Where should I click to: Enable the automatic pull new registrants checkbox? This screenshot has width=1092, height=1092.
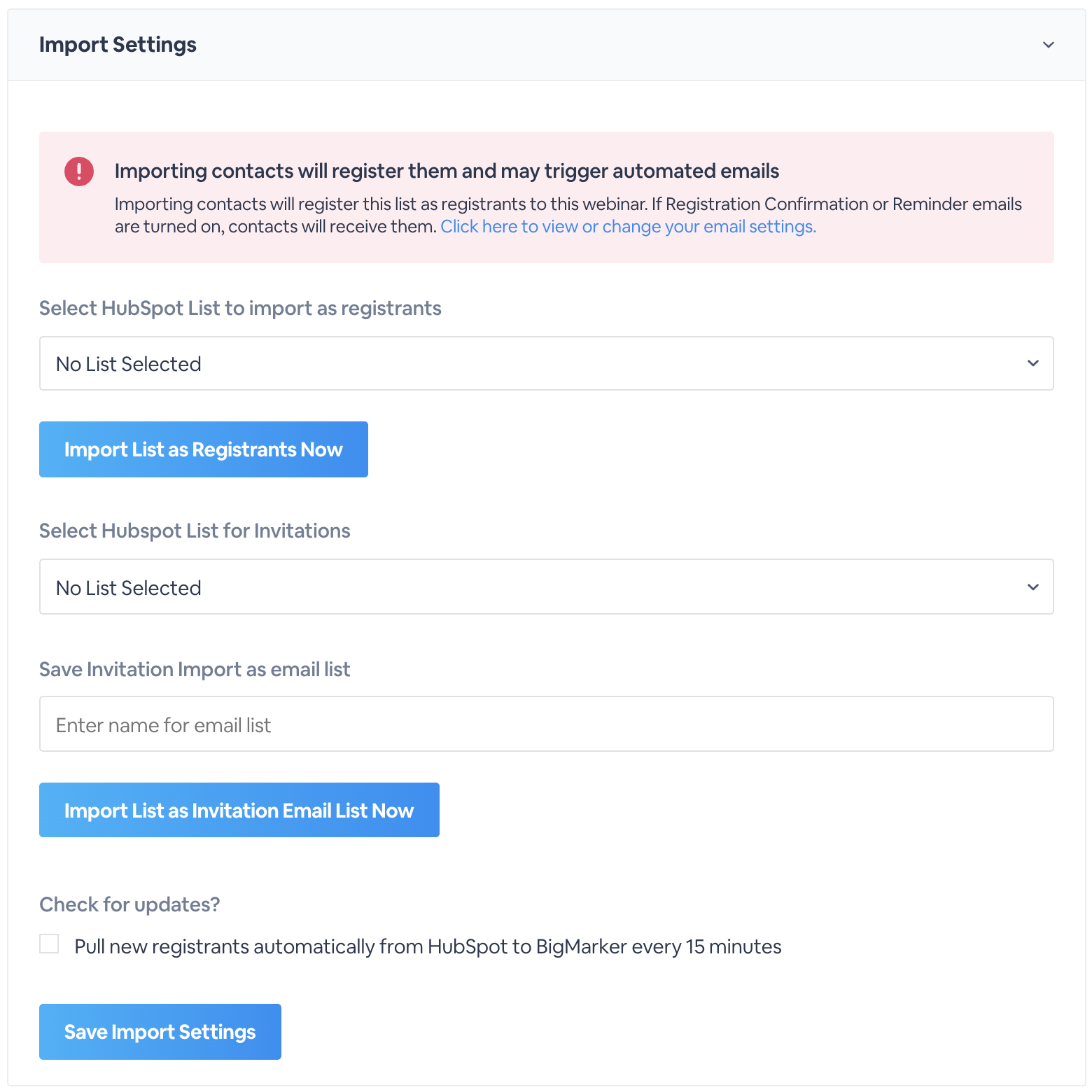tap(49, 944)
